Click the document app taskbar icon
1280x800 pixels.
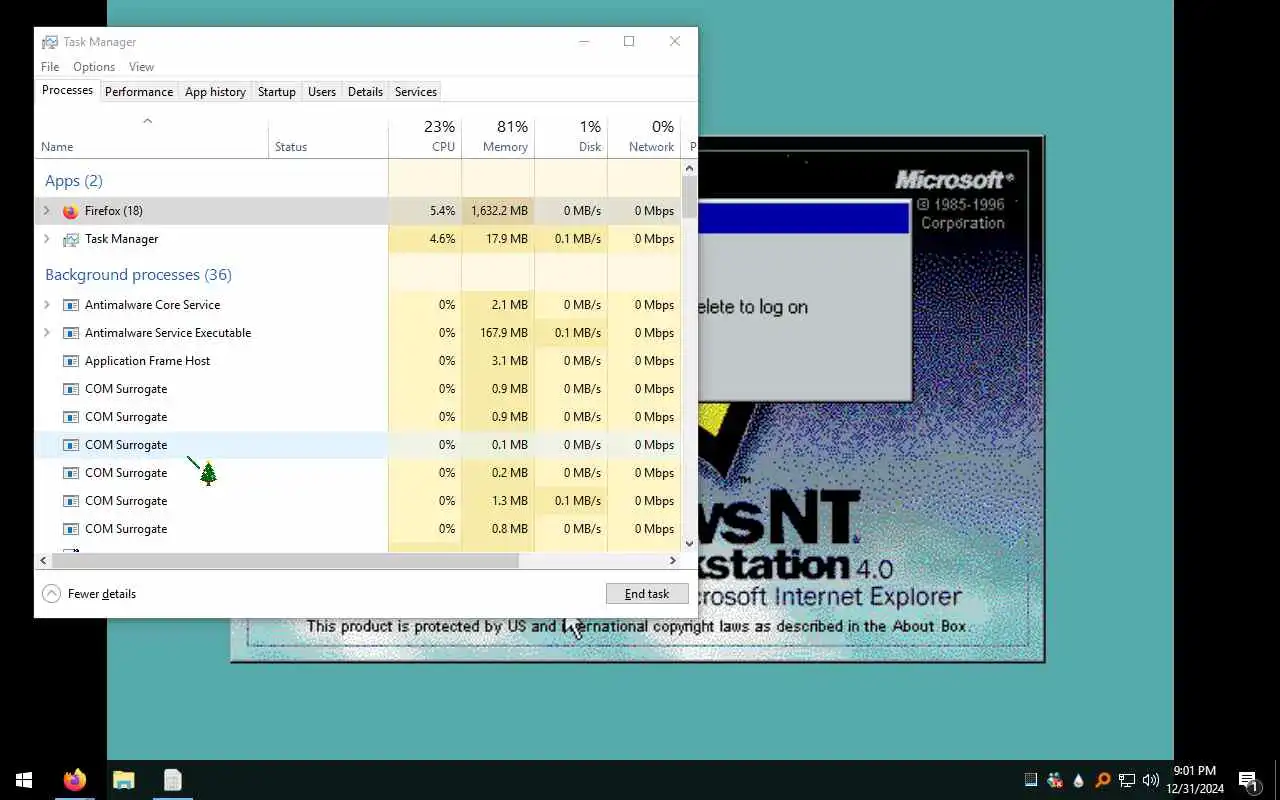(x=173, y=780)
